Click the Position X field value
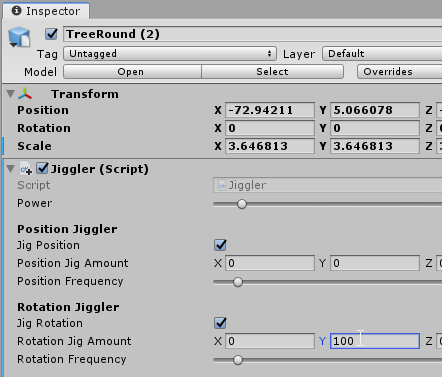The width and height of the screenshot is (442, 377). (x=270, y=110)
